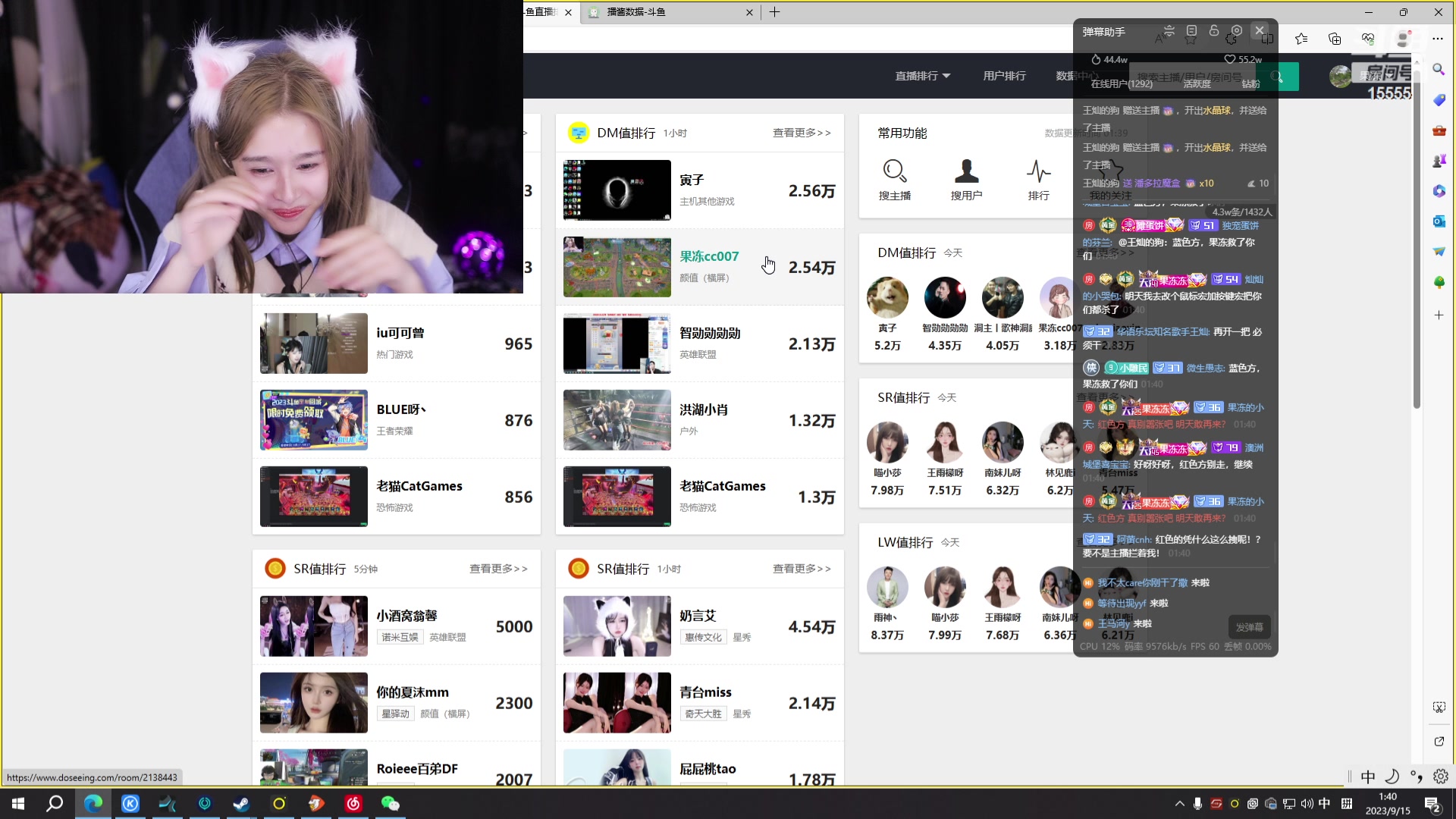This screenshot has height=819, width=1456.
Task: Click the 发弹幕 send button in 弹幕助手
Action: point(1249,627)
